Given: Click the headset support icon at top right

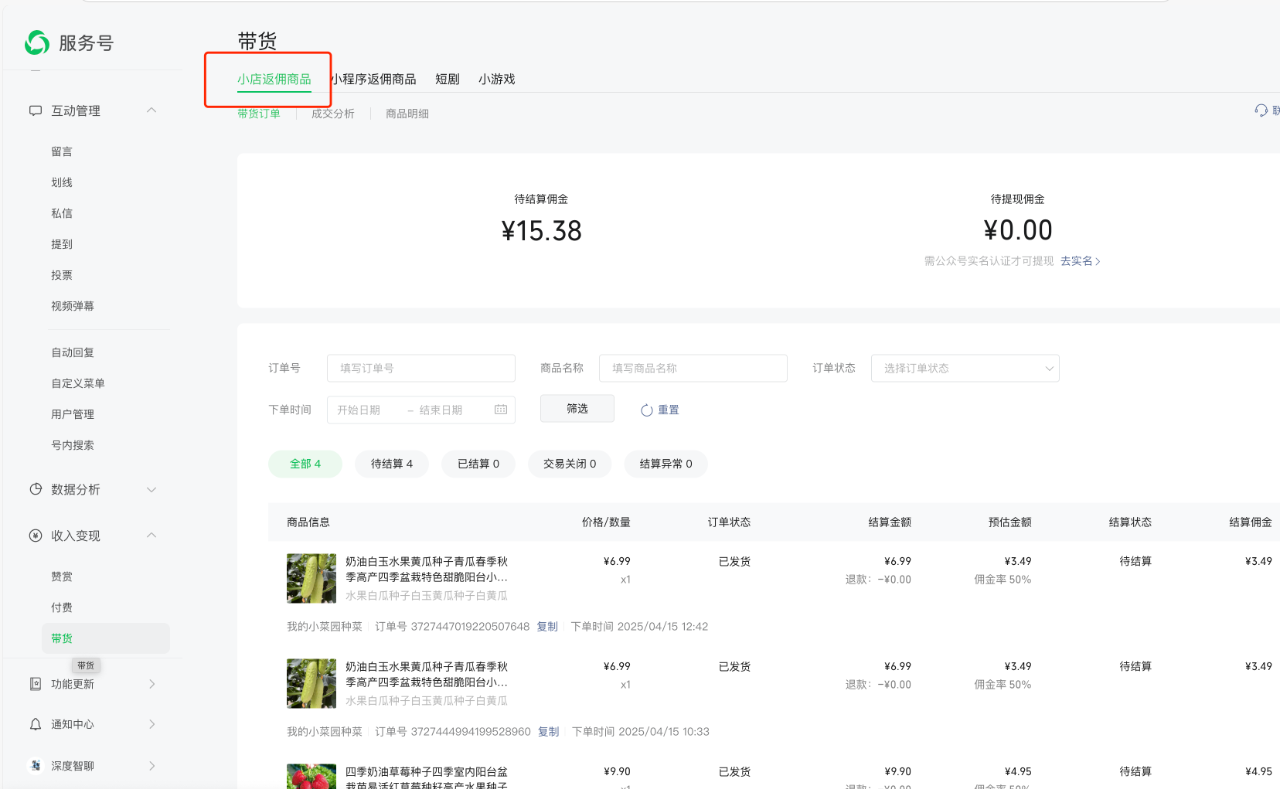Looking at the screenshot, I should pos(1261,110).
